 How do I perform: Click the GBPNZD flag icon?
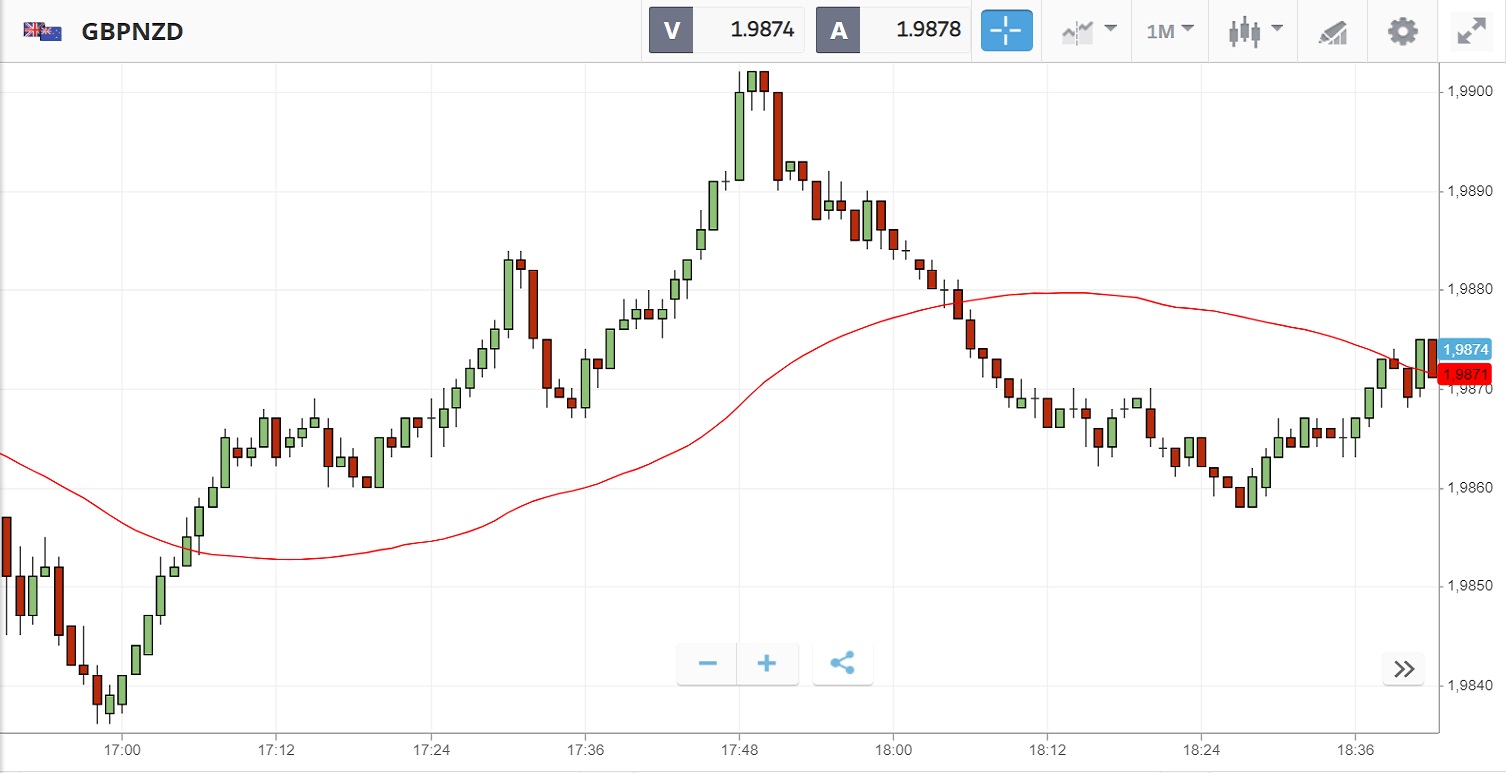click(x=43, y=31)
